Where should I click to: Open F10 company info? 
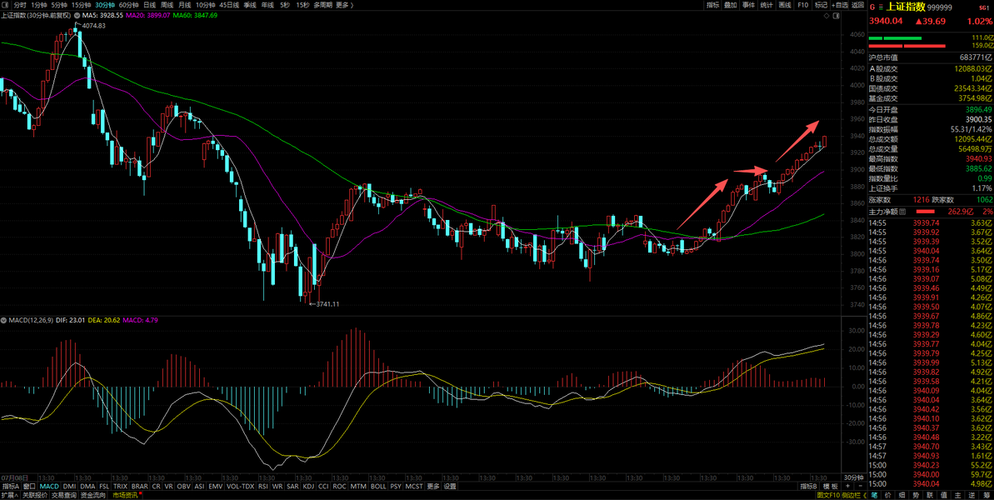point(803,4)
